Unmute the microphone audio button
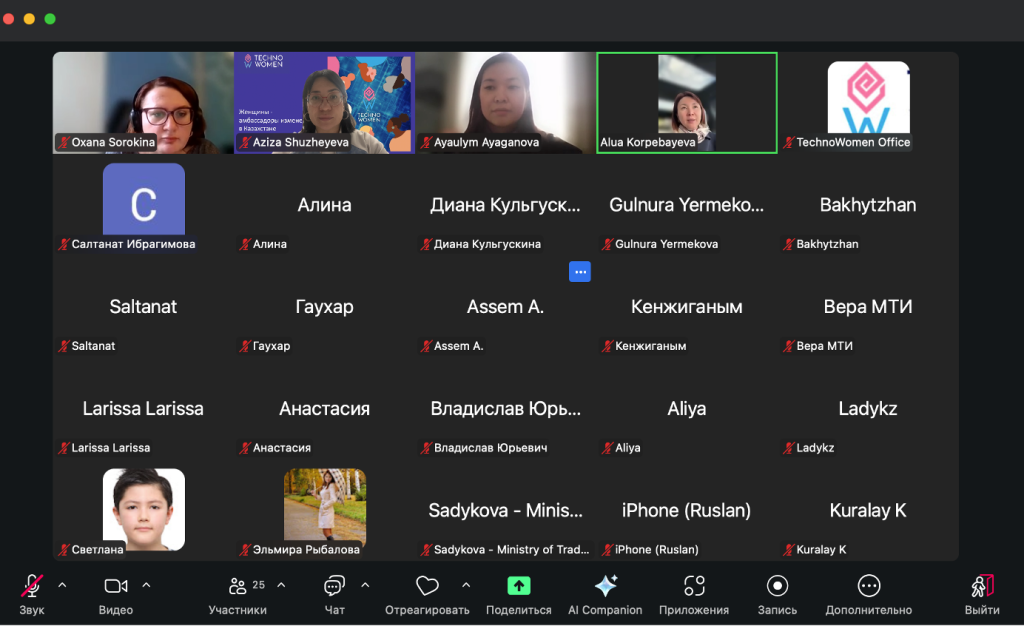The image size is (1024, 626). (x=32, y=586)
